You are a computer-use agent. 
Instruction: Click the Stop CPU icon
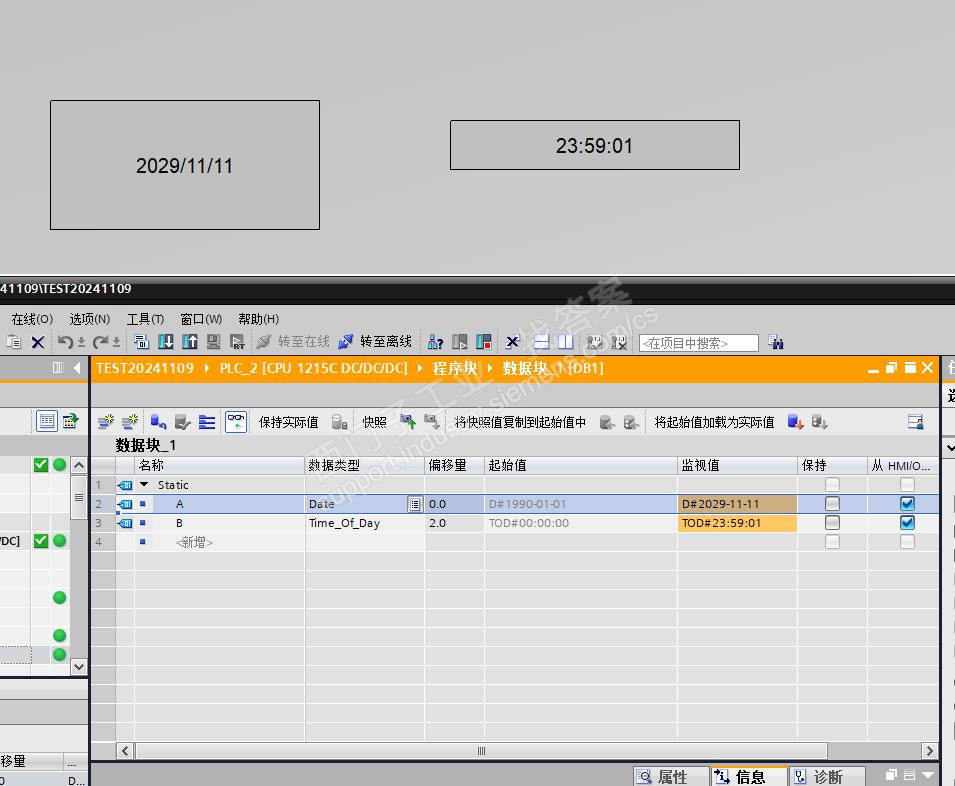(x=484, y=342)
